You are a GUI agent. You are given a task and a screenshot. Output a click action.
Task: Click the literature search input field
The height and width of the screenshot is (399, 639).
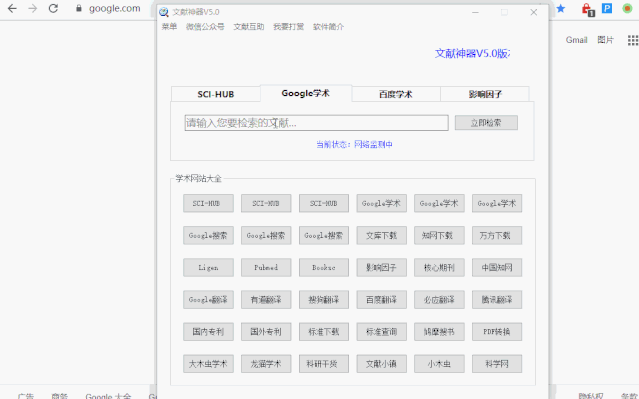point(316,123)
